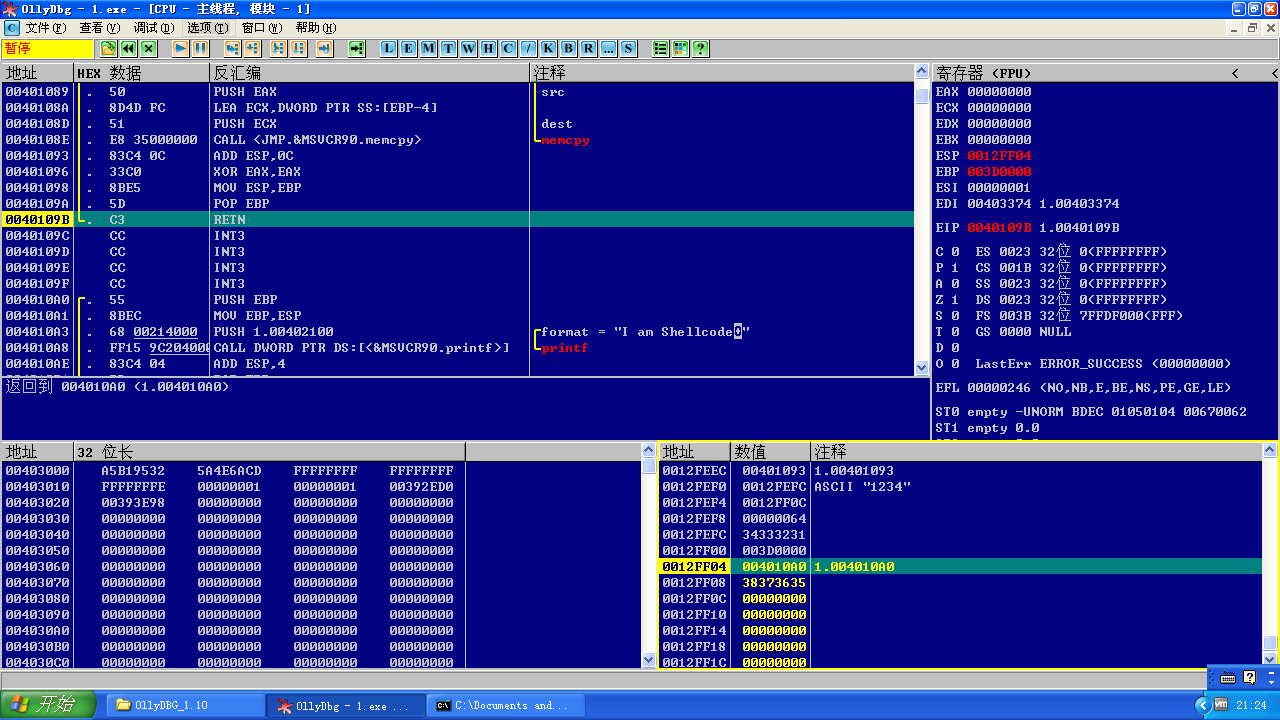Click the Step over toolbar icon

[252, 48]
